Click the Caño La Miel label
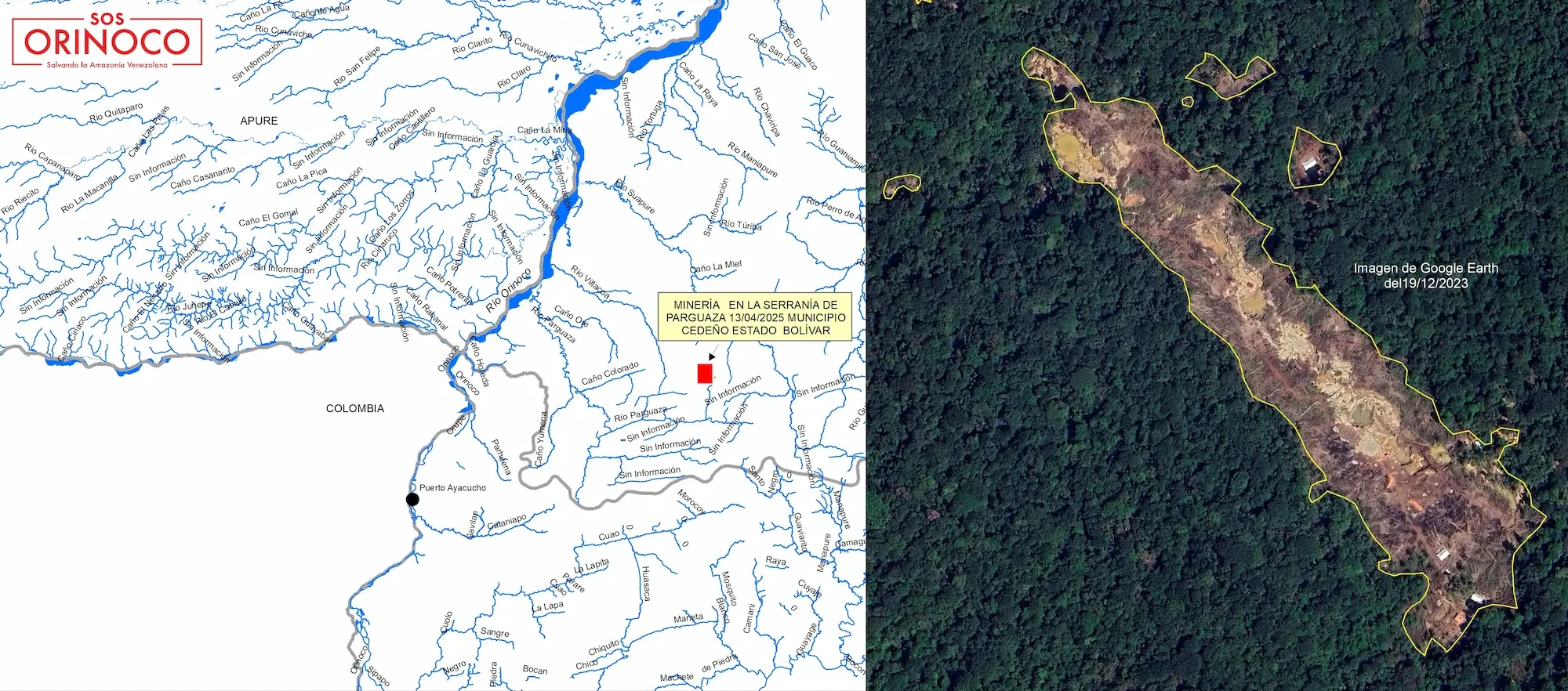 tap(716, 266)
